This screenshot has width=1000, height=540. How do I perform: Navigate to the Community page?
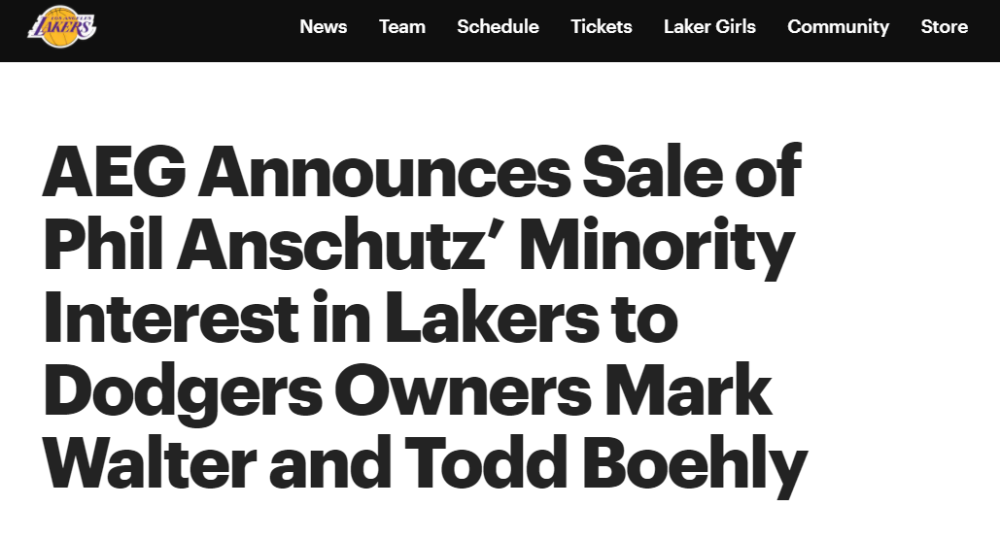[838, 27]
